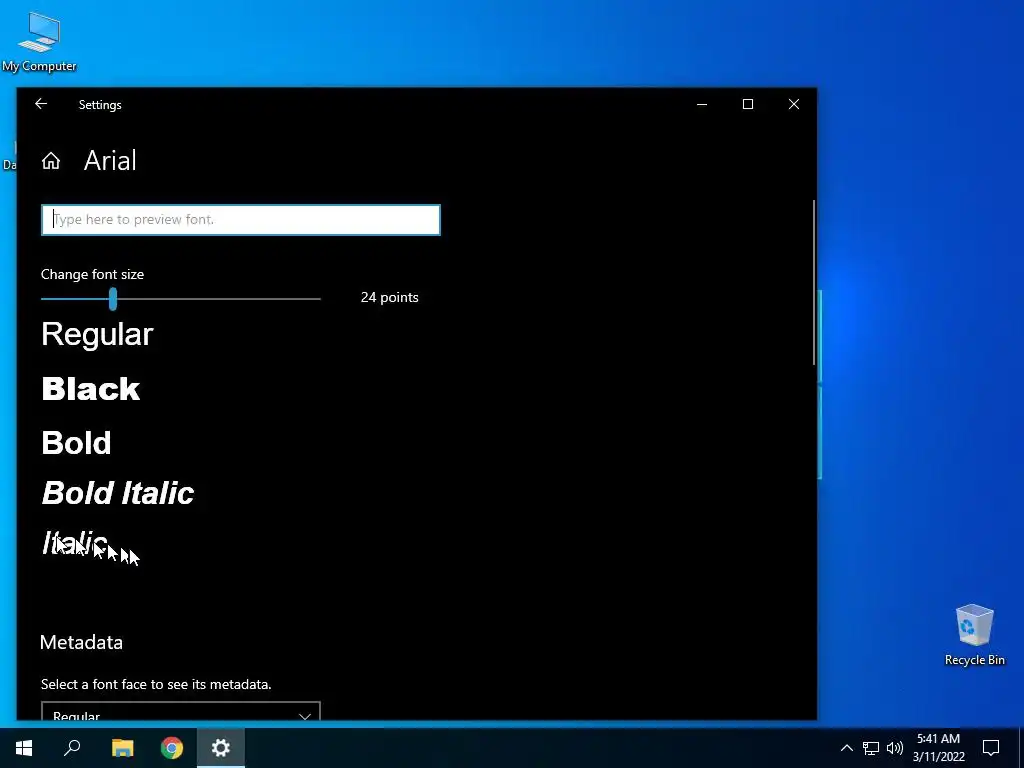Open the volume speaker tray icon
The width and height of the screenshot is (1024, 768).
tap(895, 748)
